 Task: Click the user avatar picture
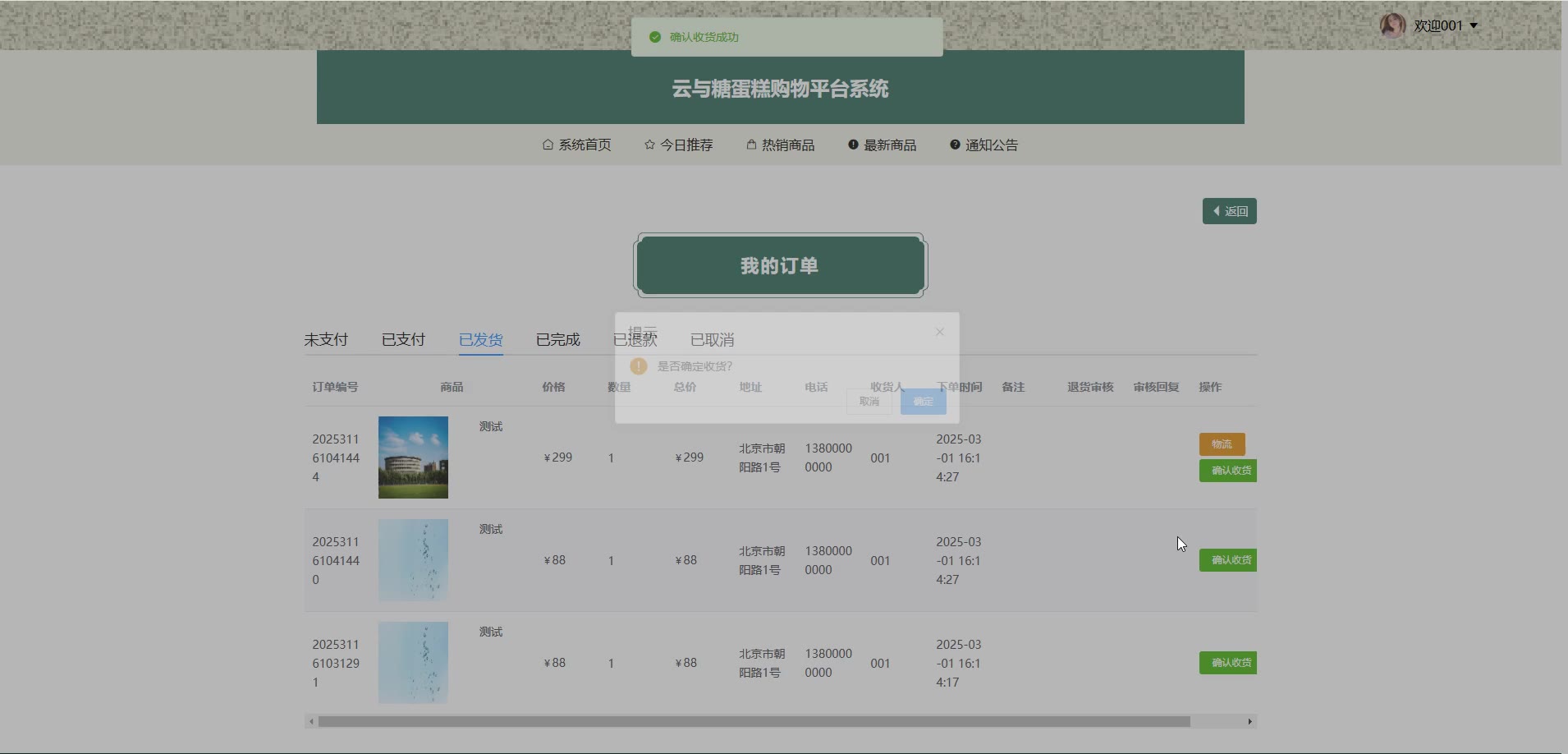point(1392,25)
